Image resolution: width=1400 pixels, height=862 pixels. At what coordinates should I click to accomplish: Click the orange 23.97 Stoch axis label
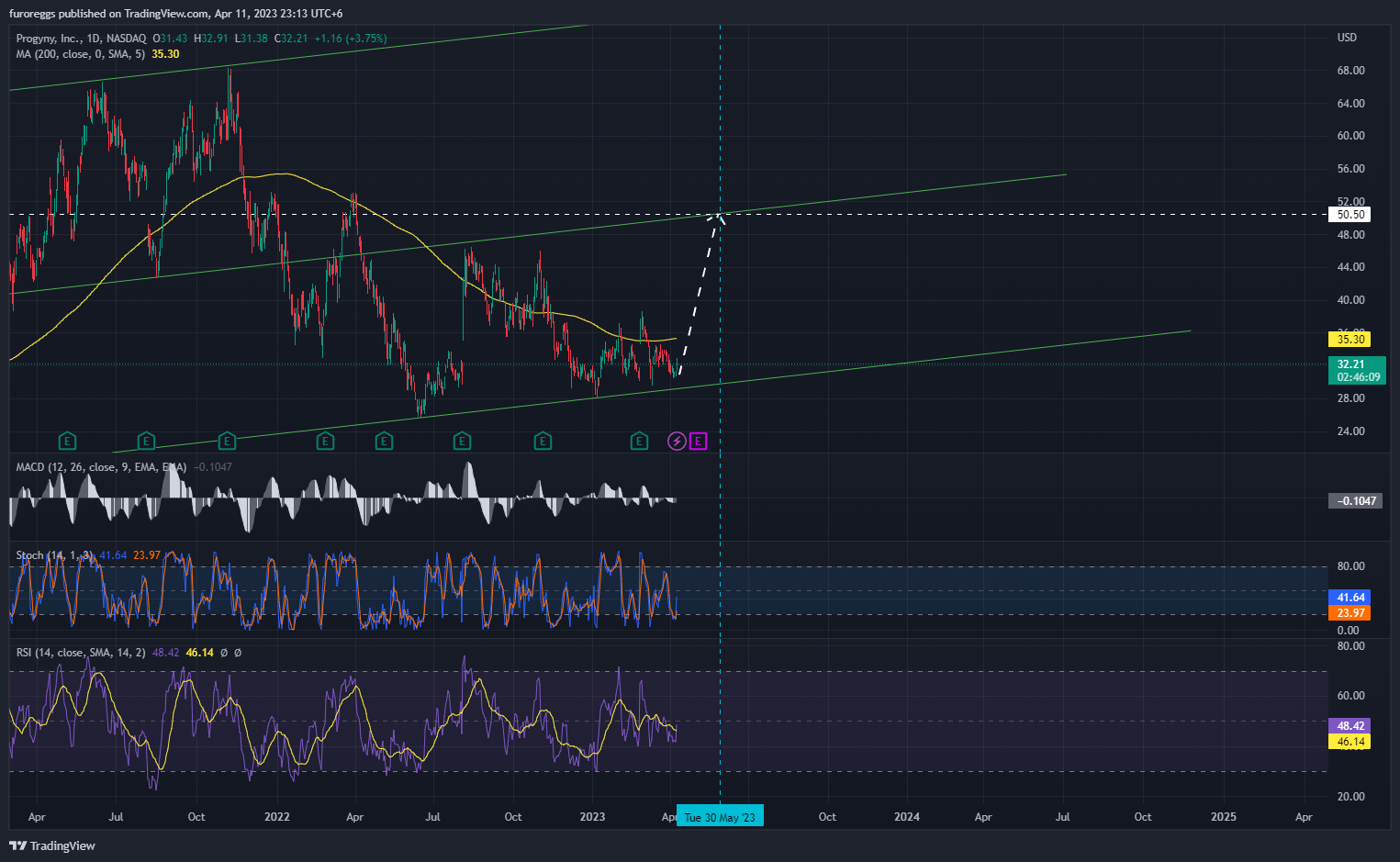[x=1350, y=613]
